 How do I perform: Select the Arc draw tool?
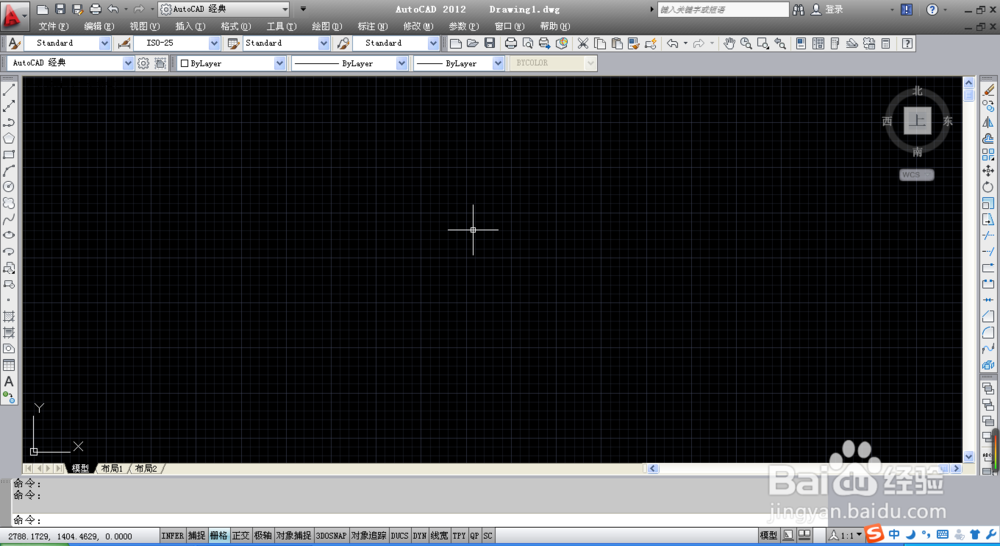(9, 171)
